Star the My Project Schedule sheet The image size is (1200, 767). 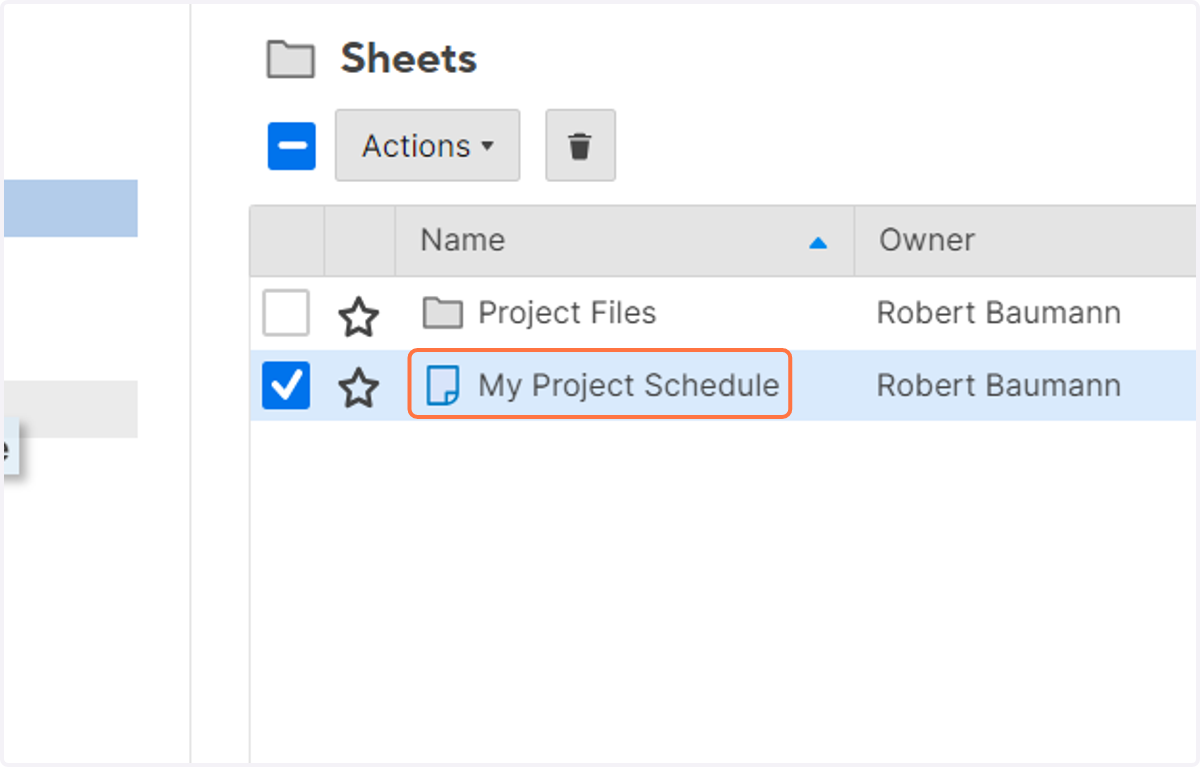(358, 386)
